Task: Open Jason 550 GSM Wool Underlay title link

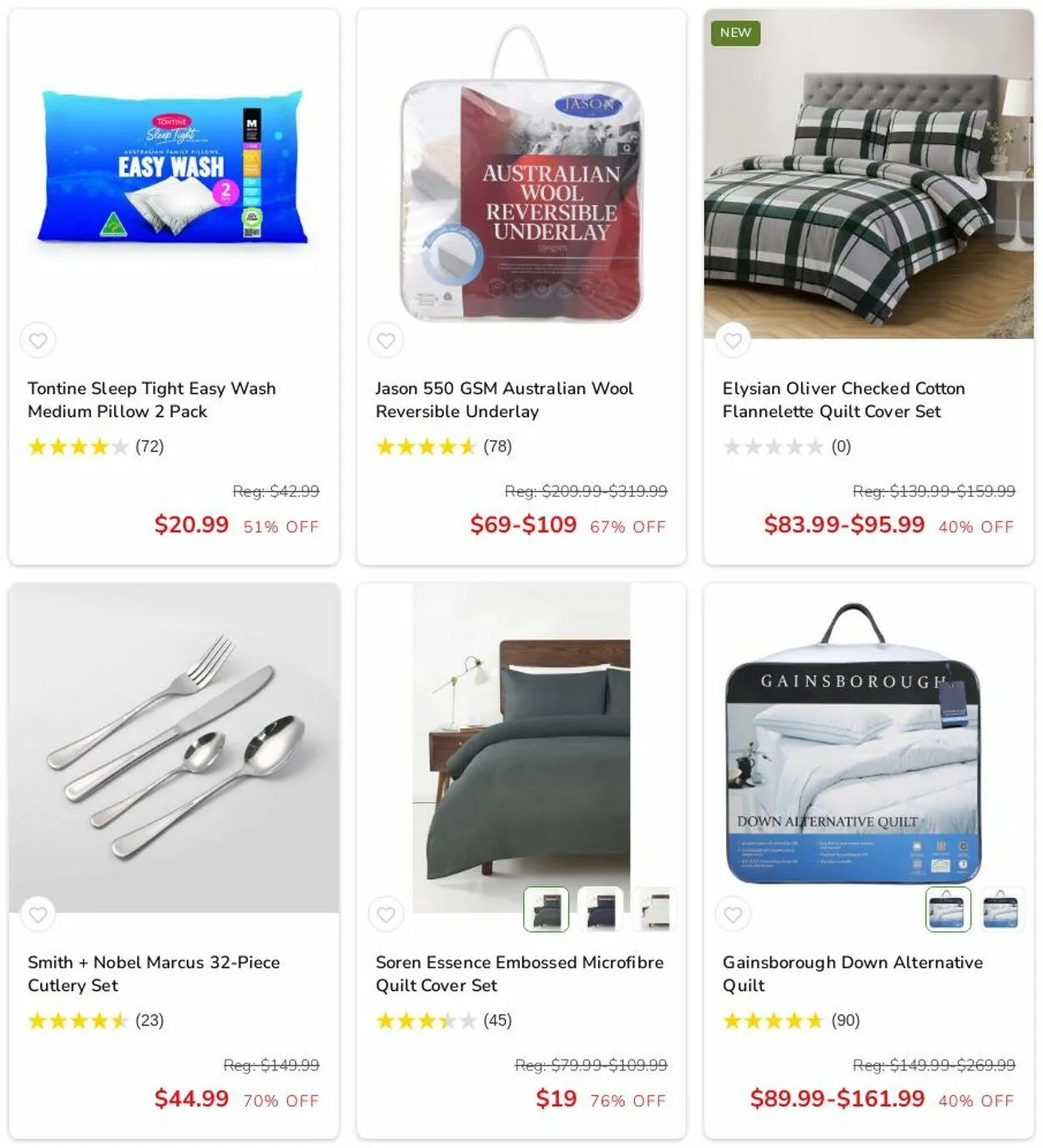Action: [504, 400]
